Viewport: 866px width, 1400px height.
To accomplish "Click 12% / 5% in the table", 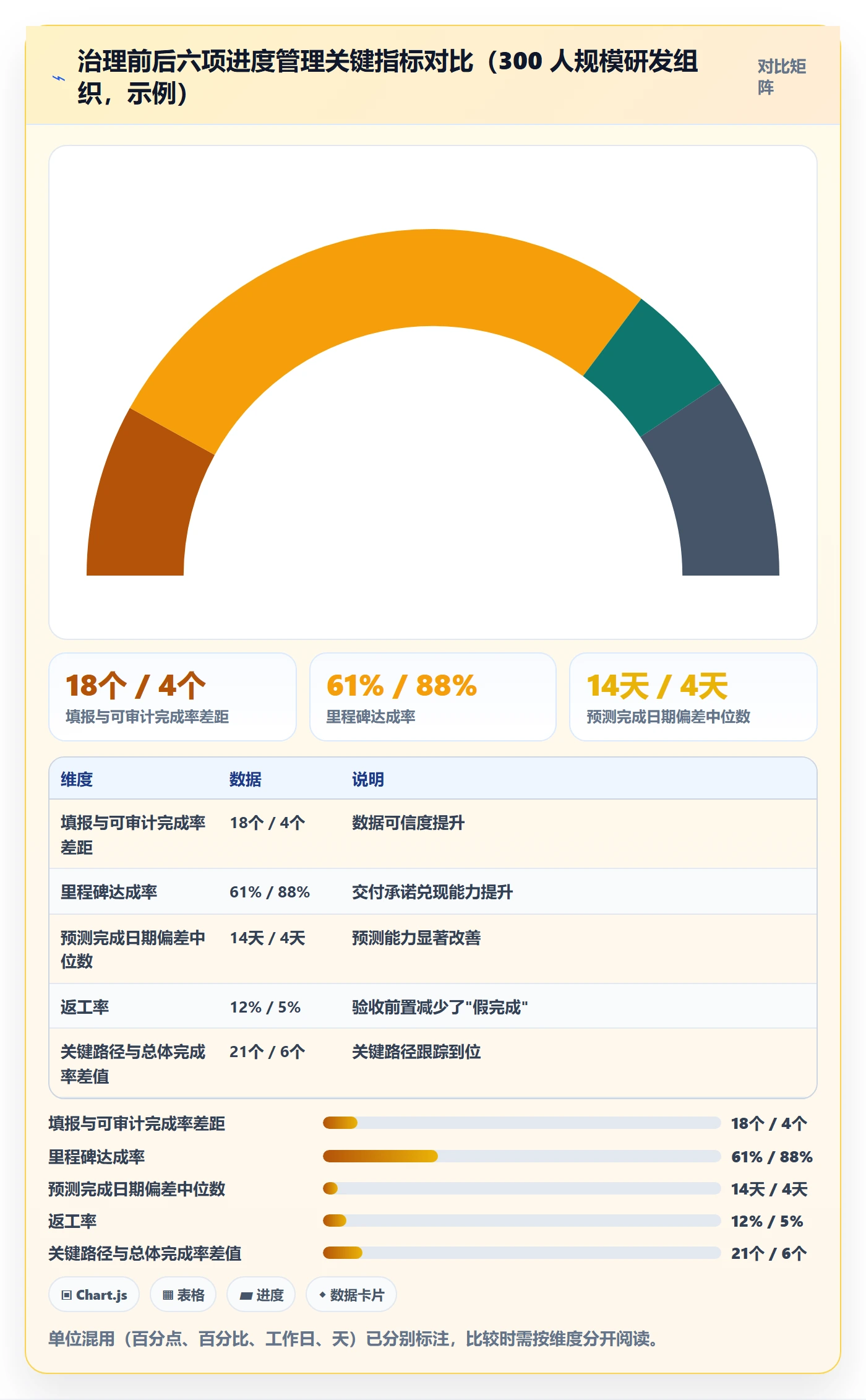I will tap(265, 1007).
